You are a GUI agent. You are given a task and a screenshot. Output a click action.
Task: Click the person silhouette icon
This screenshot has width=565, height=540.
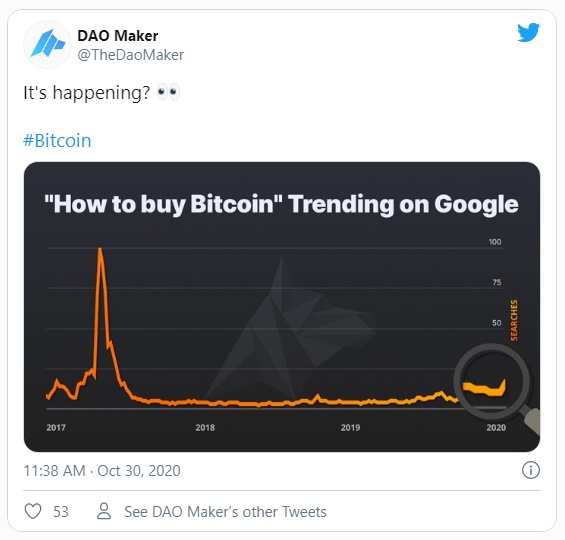click(104, 511)
